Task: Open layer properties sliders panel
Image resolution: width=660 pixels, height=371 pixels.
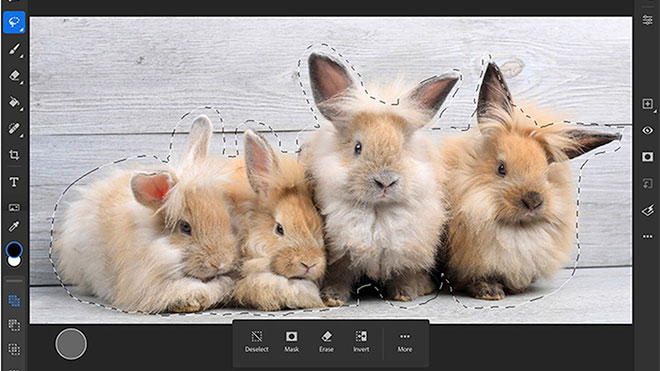Action: pos(647,20)
